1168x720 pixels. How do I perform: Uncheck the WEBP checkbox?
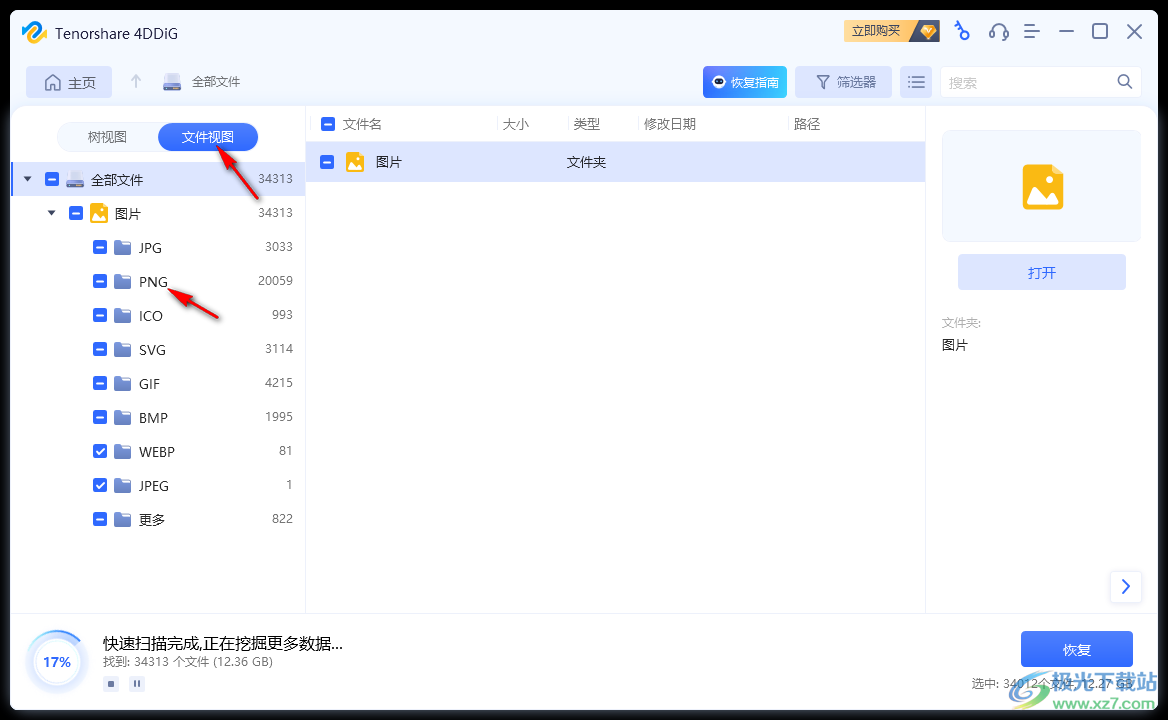[100, 451]
